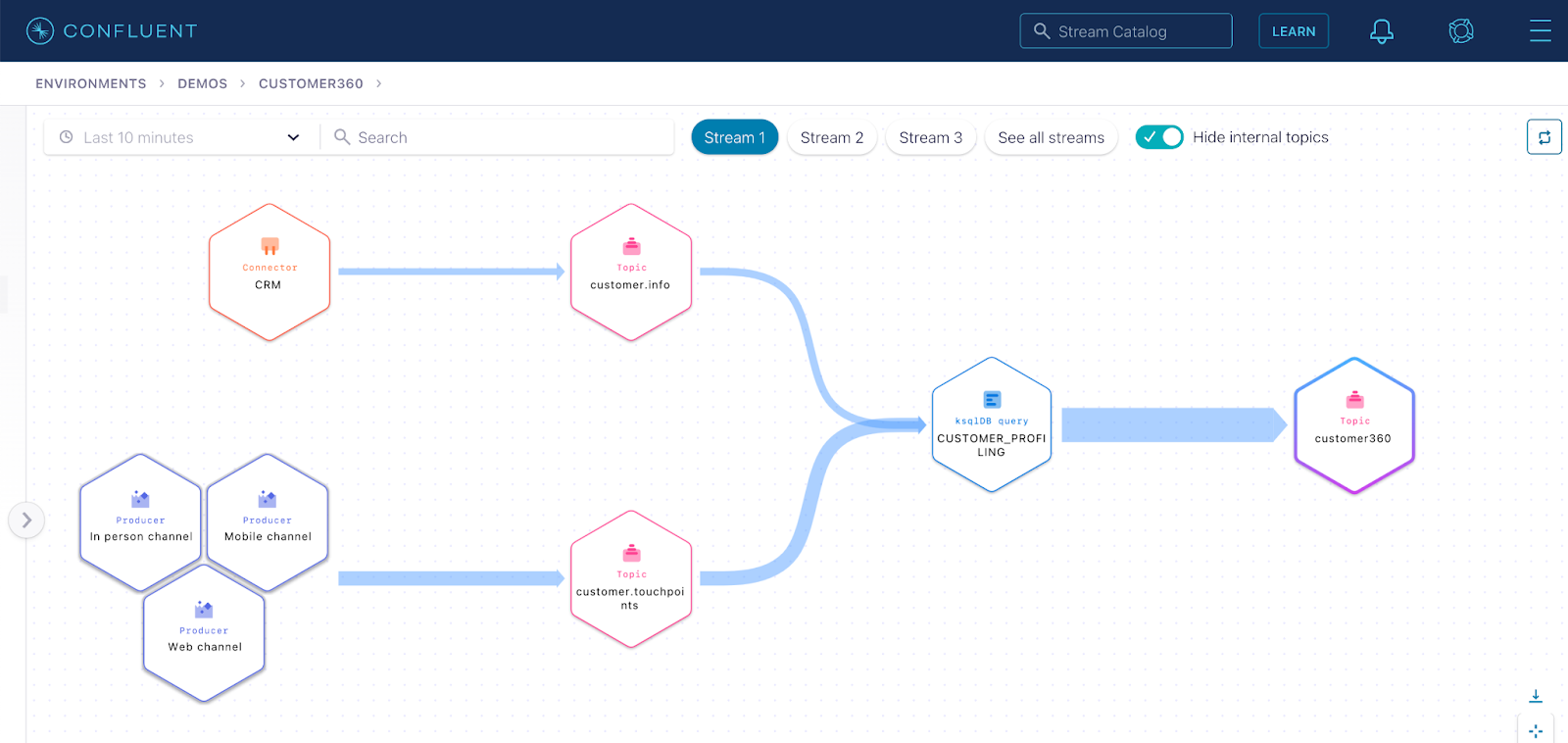Click the lineage Search field

[x=498, y=137]
